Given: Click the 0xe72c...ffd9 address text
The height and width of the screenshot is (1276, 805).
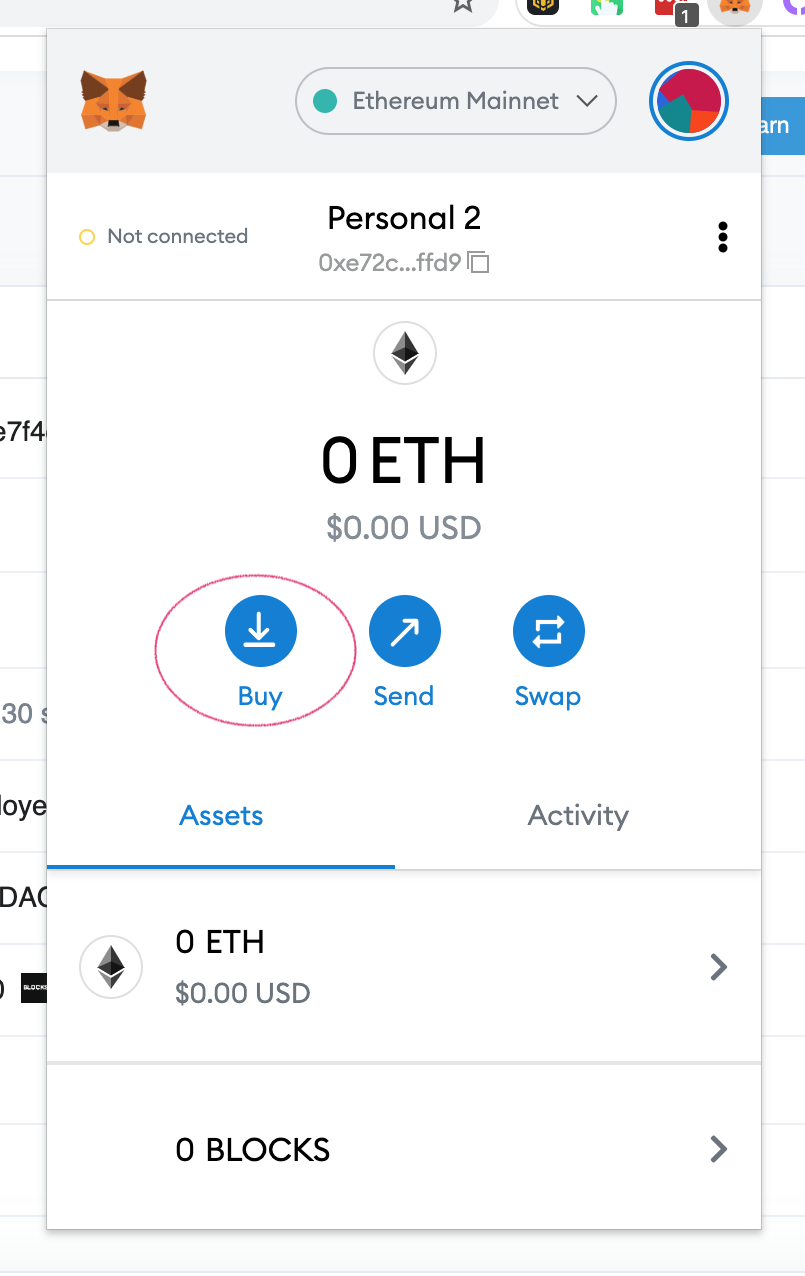Looking at the screenshot, I should click(389, 263).
